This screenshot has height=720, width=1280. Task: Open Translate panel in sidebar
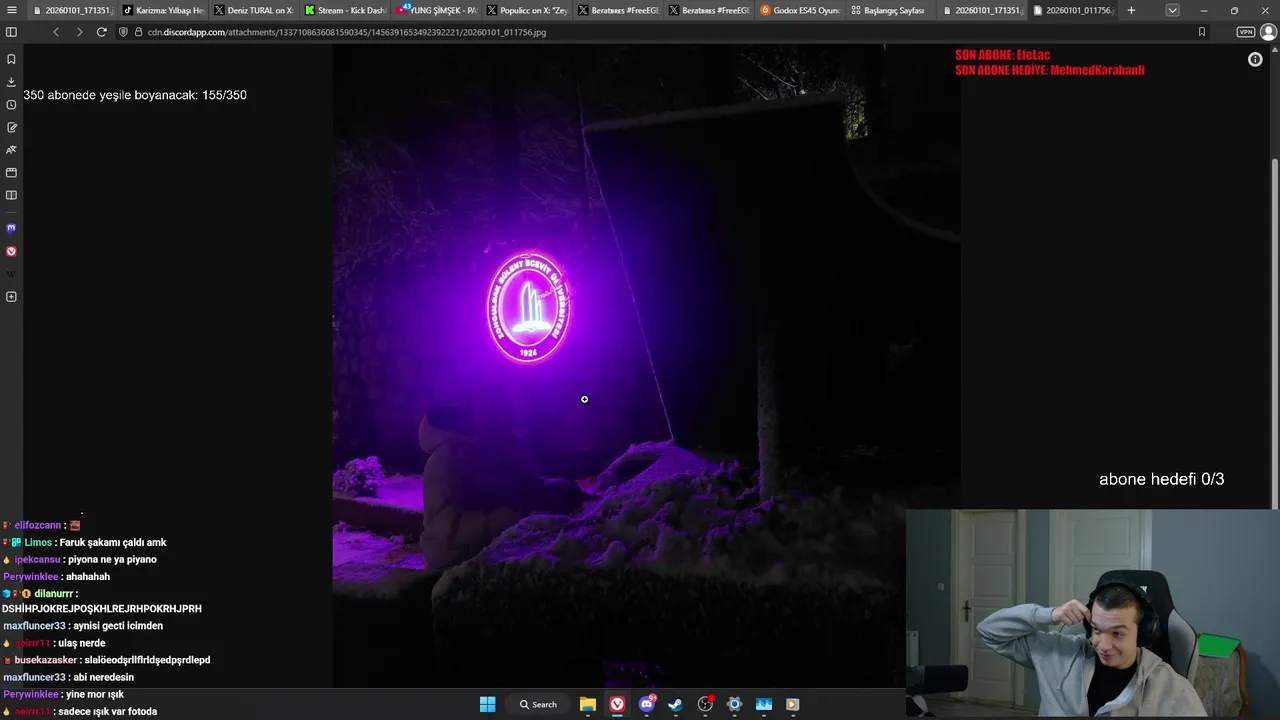tap(11, 150)
